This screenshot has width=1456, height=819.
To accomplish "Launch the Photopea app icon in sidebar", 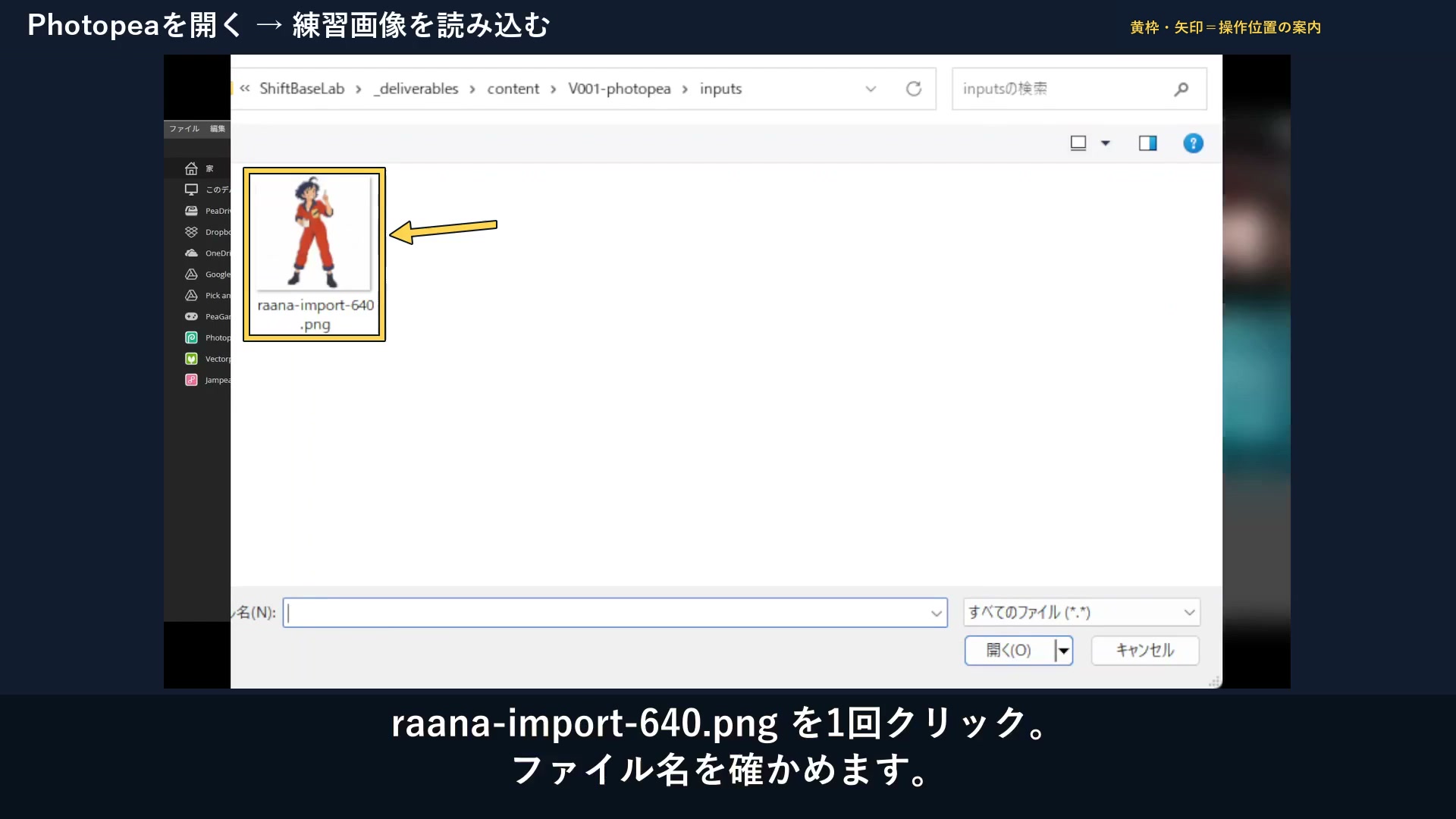I will tap(191, 337).
